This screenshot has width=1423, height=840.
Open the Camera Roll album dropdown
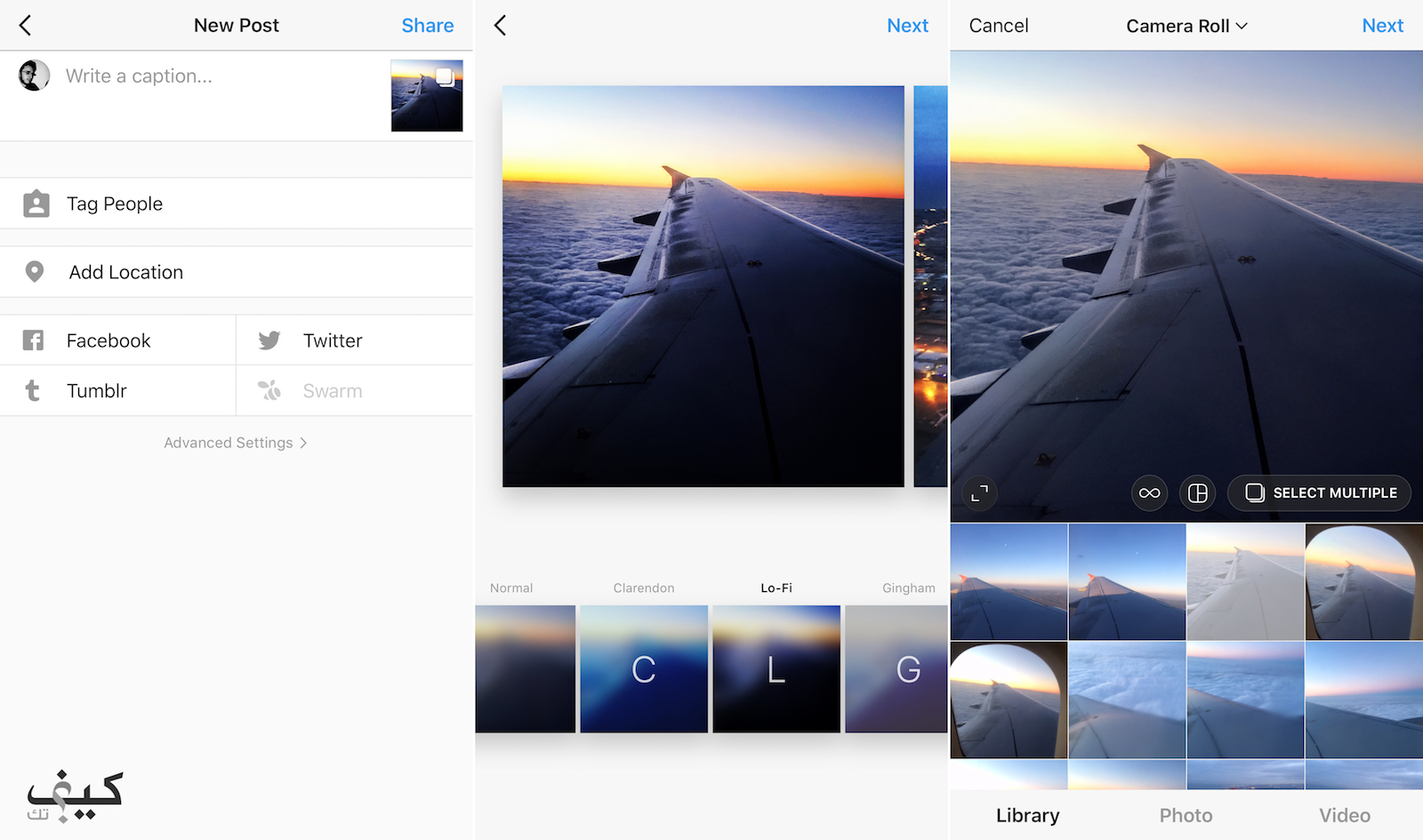coord(1186,26)
